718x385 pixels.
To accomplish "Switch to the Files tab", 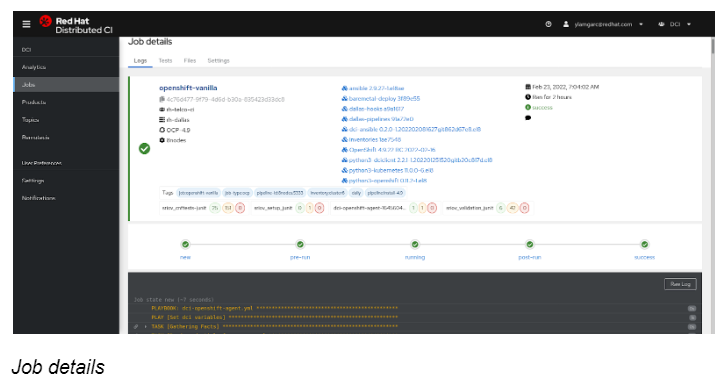I will (x=190, y=61).
